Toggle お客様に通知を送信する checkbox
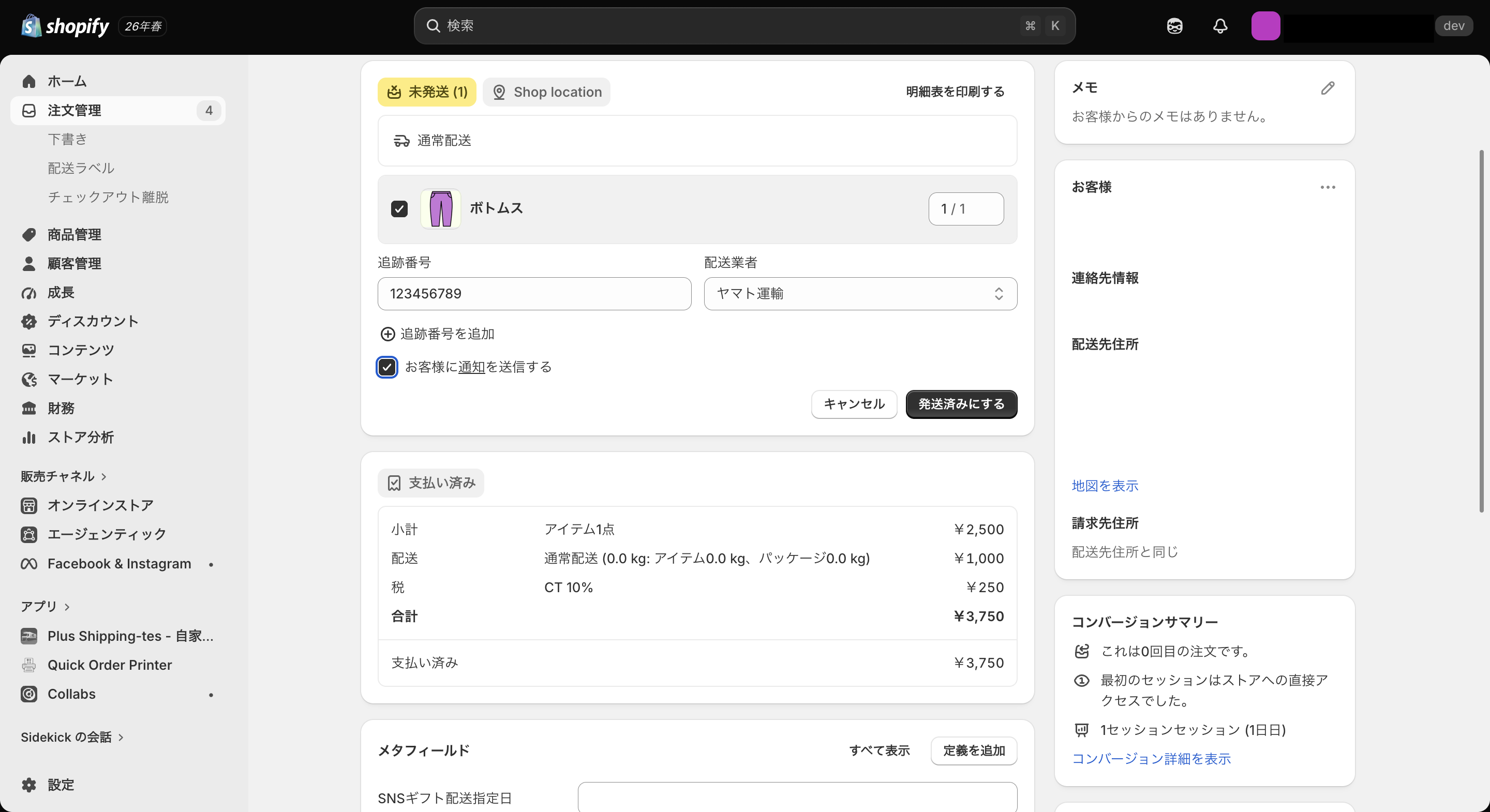 pos(387,367)
